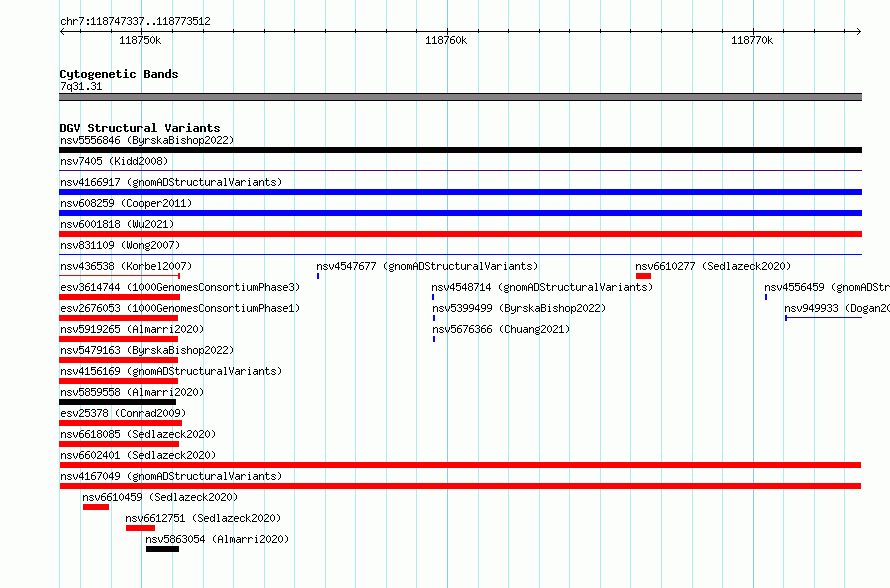Open nsv5863054 (Almarri2020) label
The width and height of the screenshot is (890, 588).
pyautogui.click(x=217, y=539)
